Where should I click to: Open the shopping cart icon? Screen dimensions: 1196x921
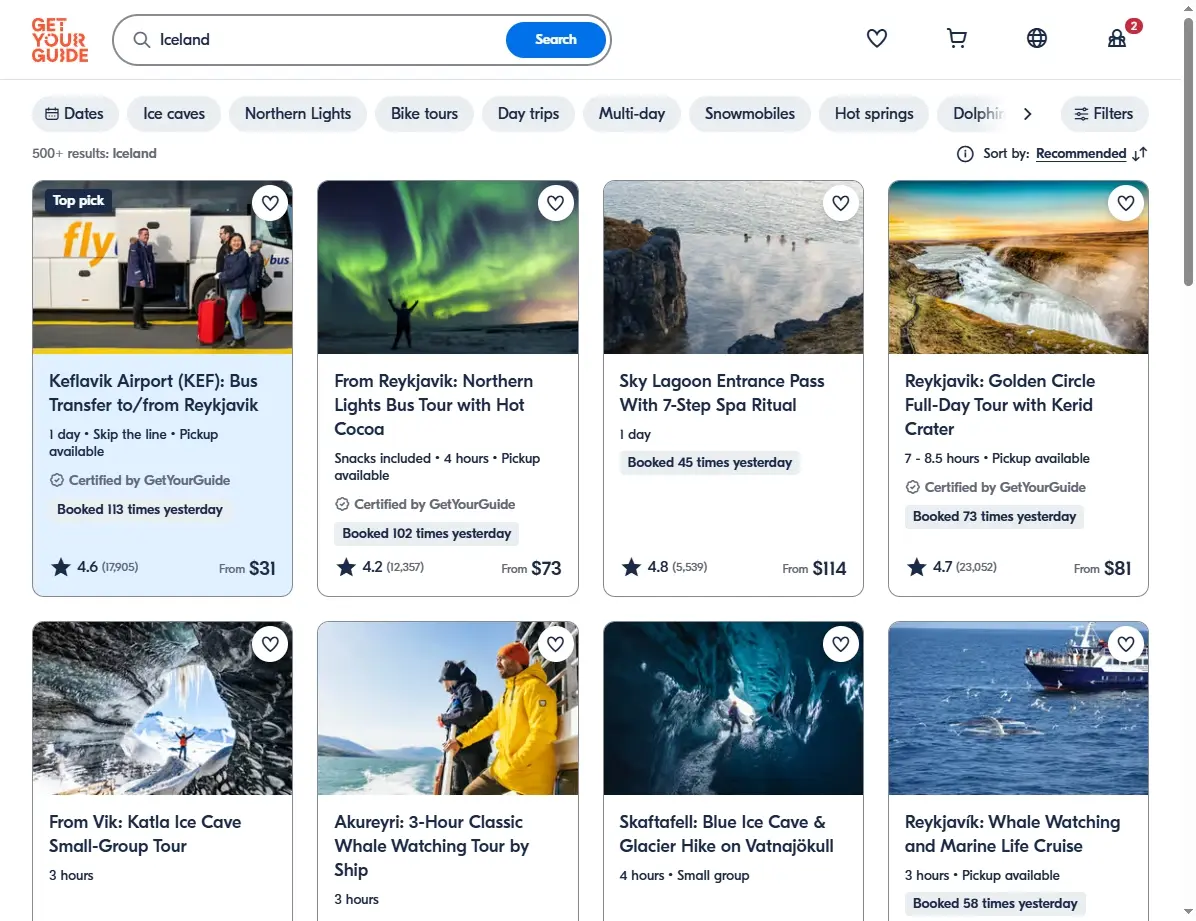[x=956, y=38]
